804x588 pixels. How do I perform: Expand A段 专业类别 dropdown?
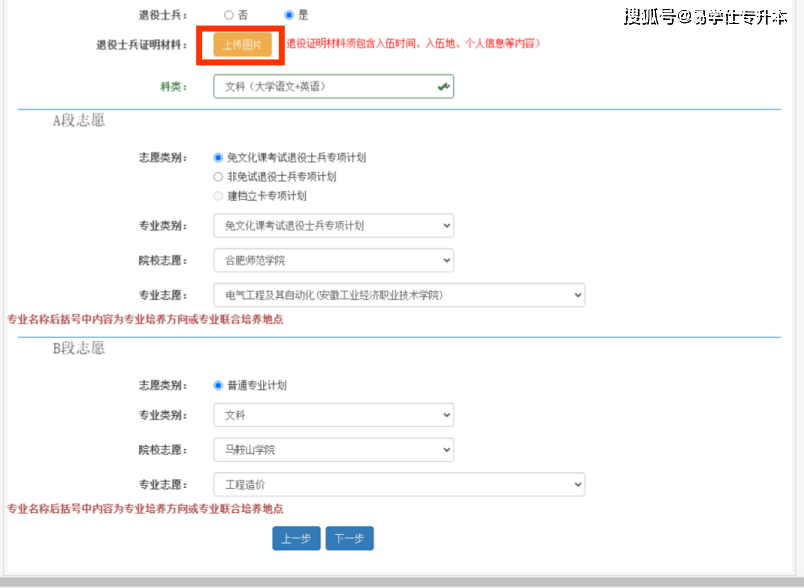tap(333, 226)
